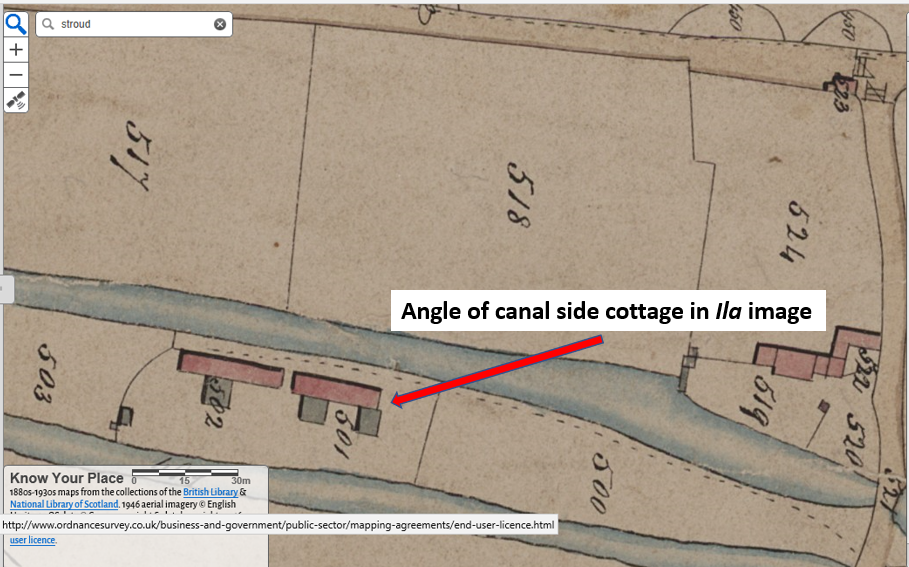Click the red annotation arrow
Viewport: 909px width, 567px height.
(497, 370)
